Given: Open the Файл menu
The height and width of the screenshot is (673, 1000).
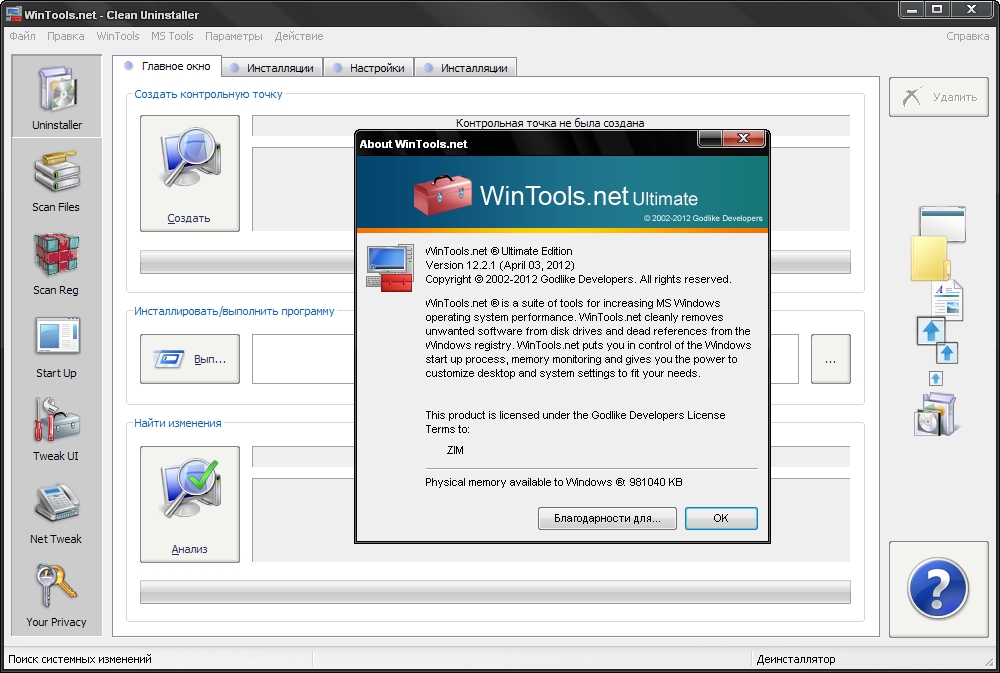Looking at the screenshot, I should click(x=22, y=36).
